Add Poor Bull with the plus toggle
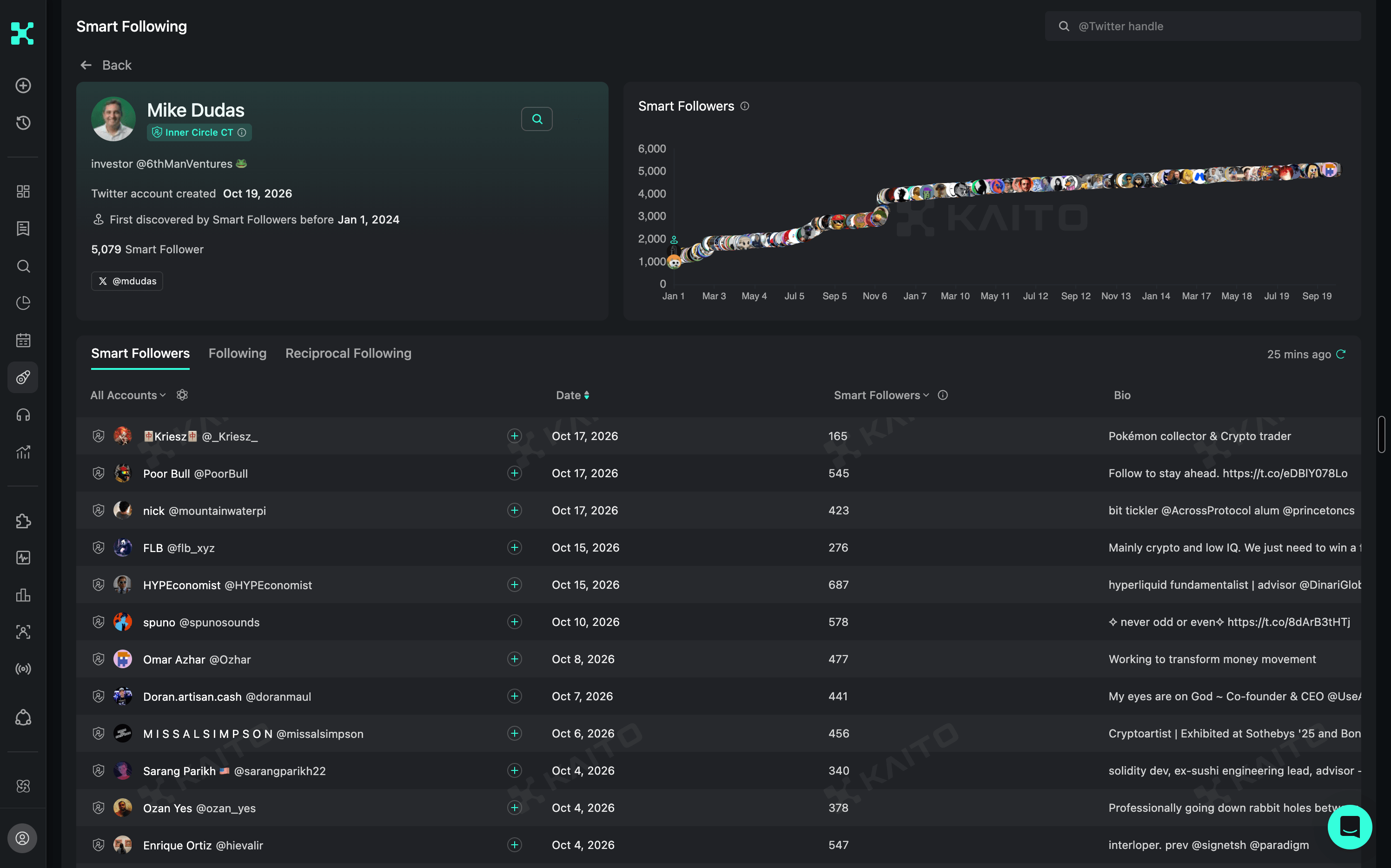The height and width of the screenshot is (868, 1391). click(x=515, y=473)
